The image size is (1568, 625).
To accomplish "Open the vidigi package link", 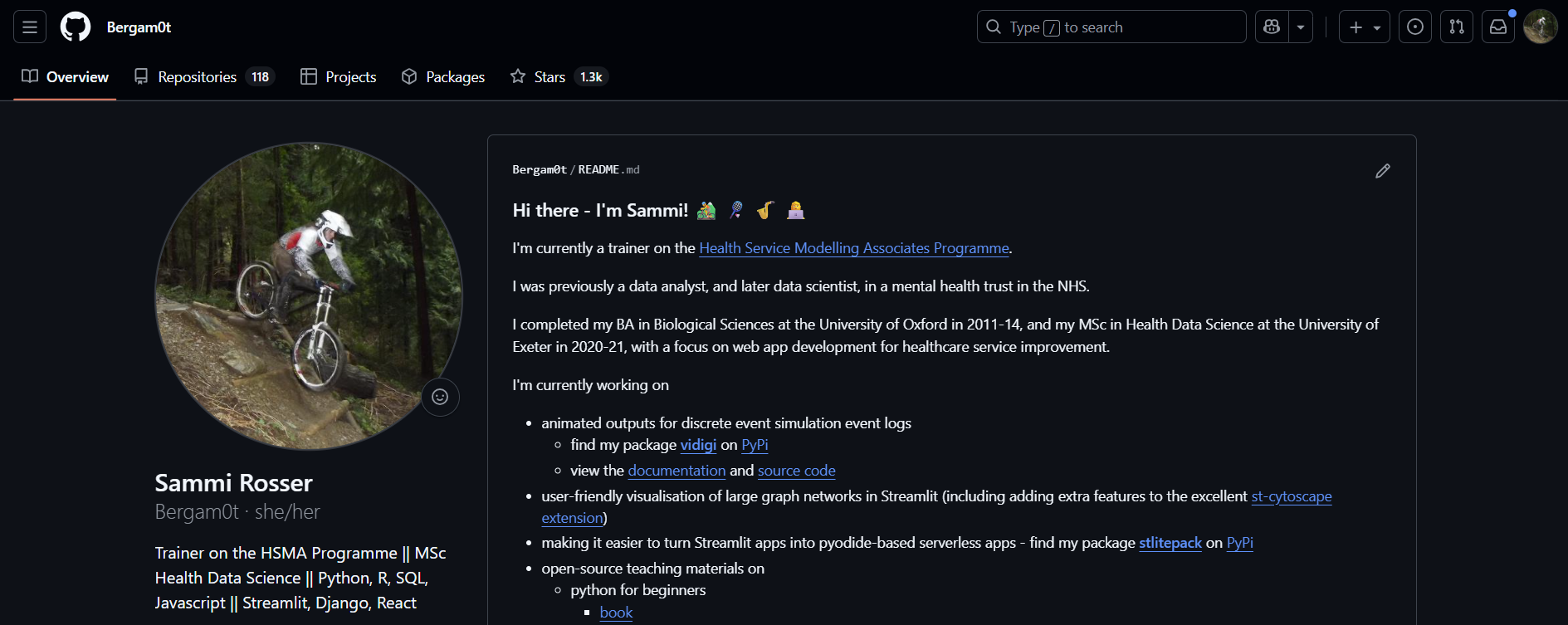I will (698, 445).
